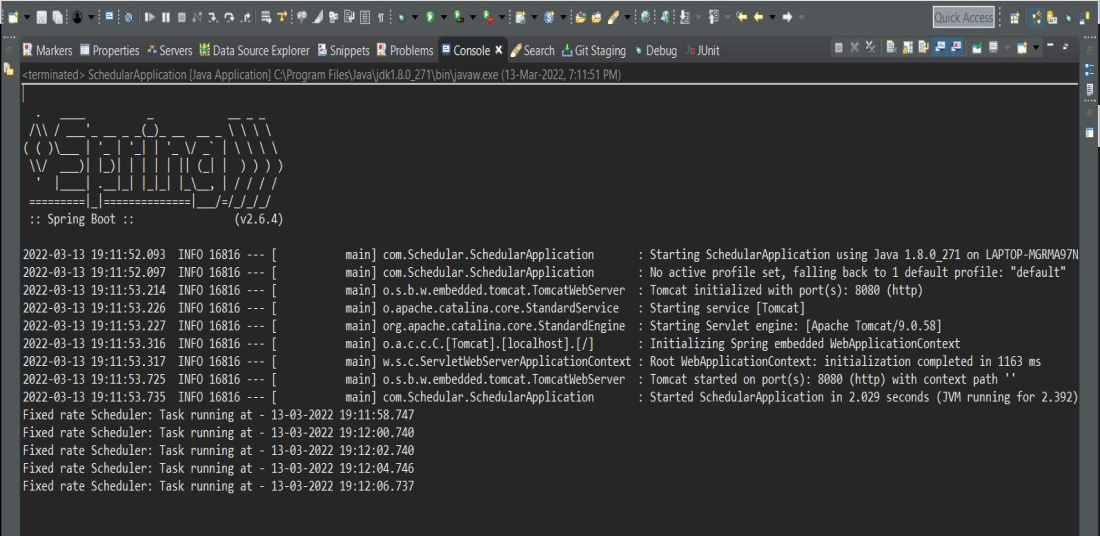Open the dropdown beside the black circle icon
The width and height of the screenshot is (1100, 536).
click(91, 17)
